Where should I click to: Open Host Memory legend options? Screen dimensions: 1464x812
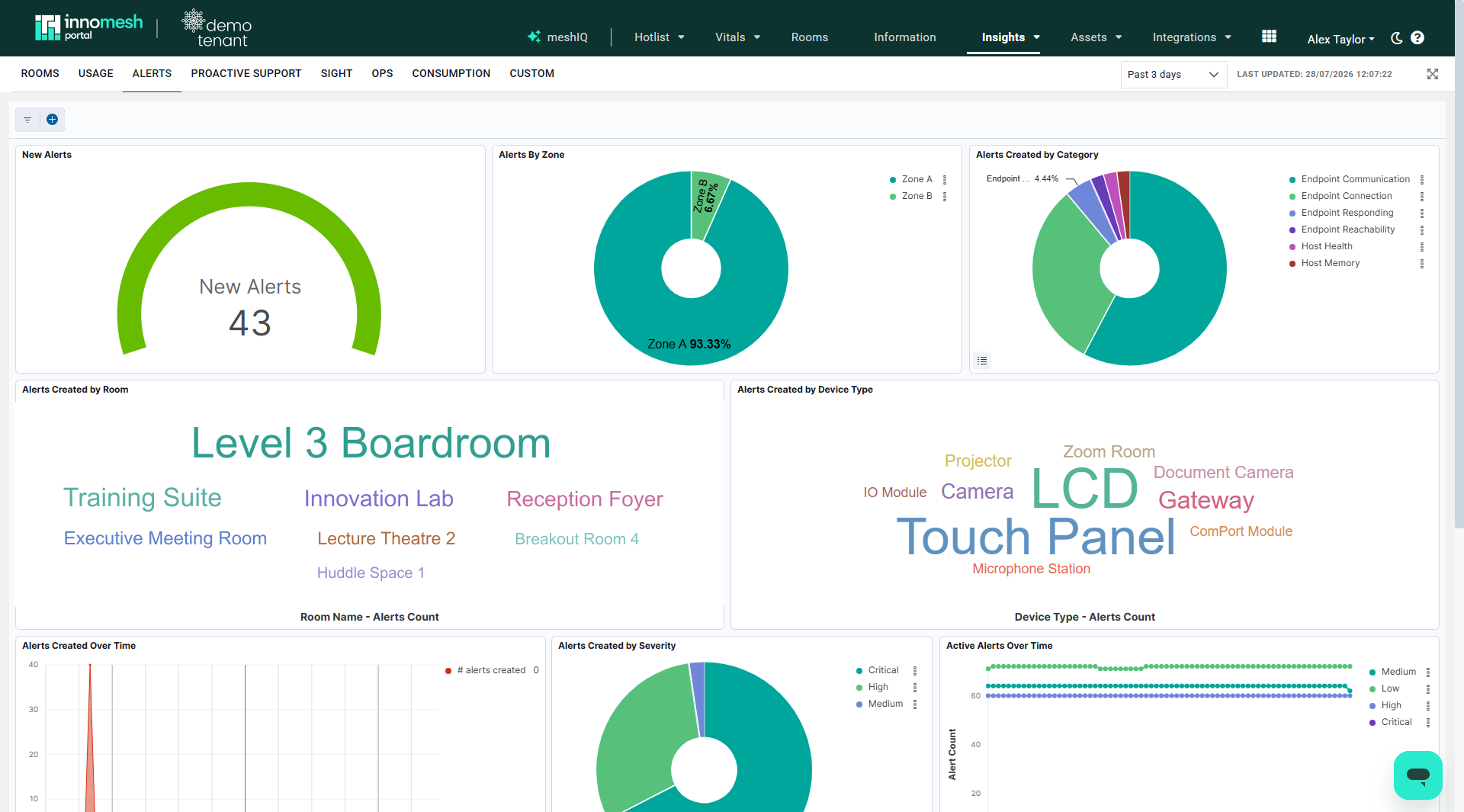(1422, 264)
